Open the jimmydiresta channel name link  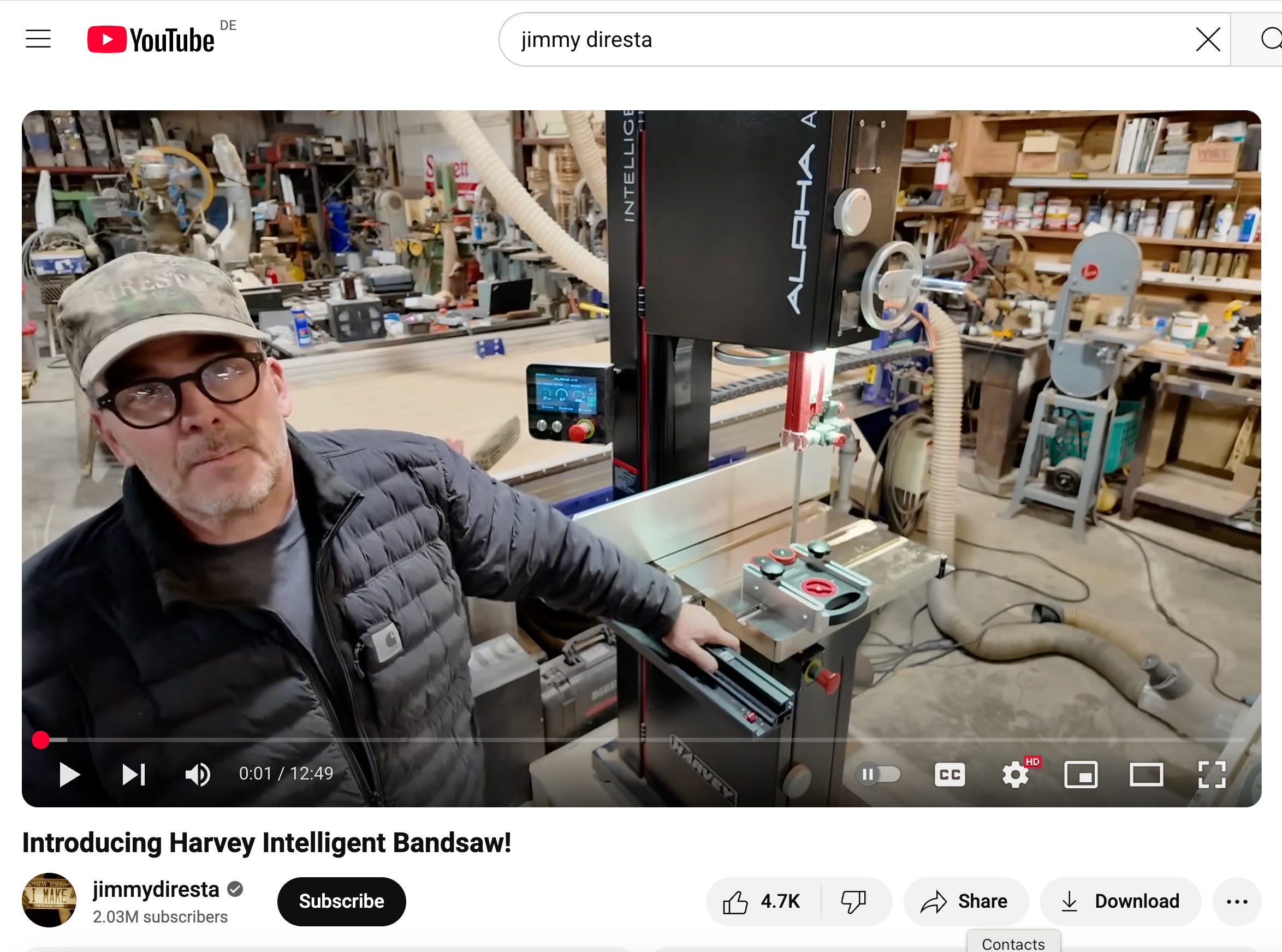[156, 889]
